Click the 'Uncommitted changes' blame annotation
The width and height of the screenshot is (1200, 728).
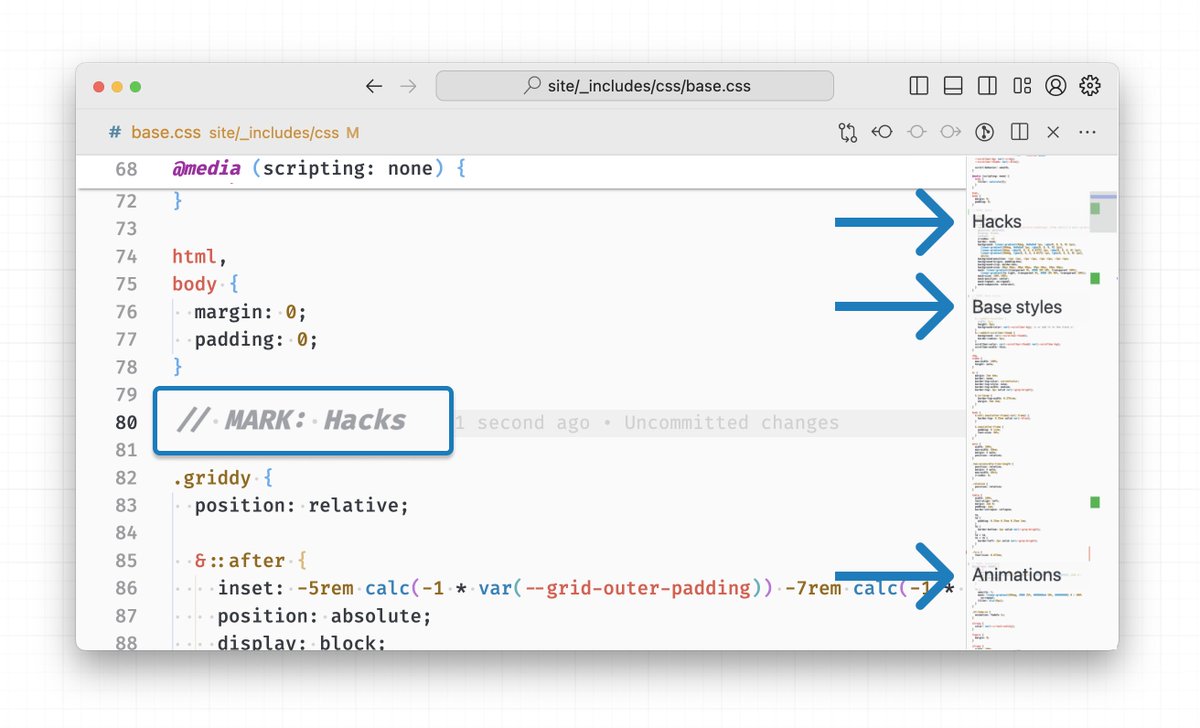point(731,422)
